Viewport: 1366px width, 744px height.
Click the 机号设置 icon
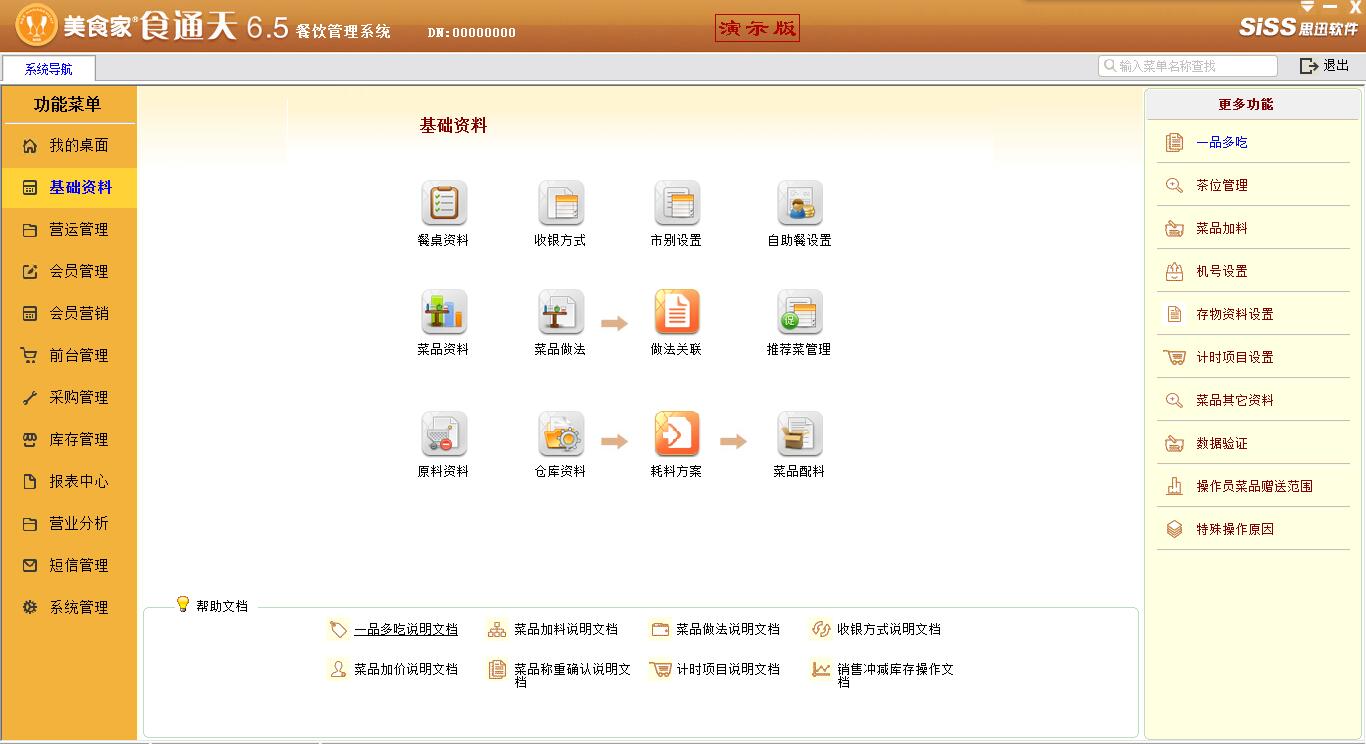[1175, 271]
